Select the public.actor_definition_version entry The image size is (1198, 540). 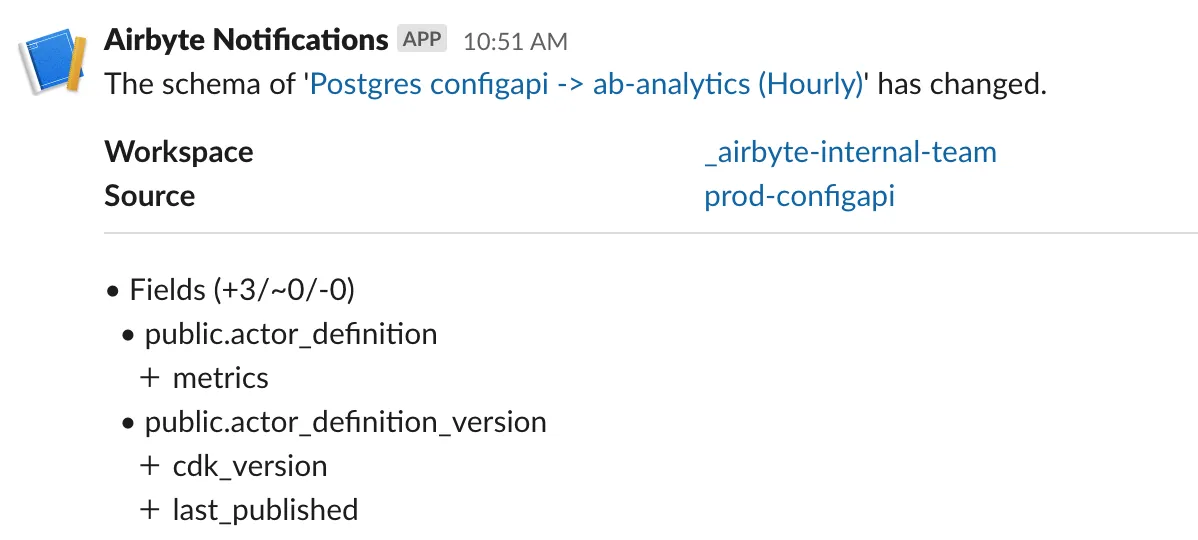click(345, 422)
